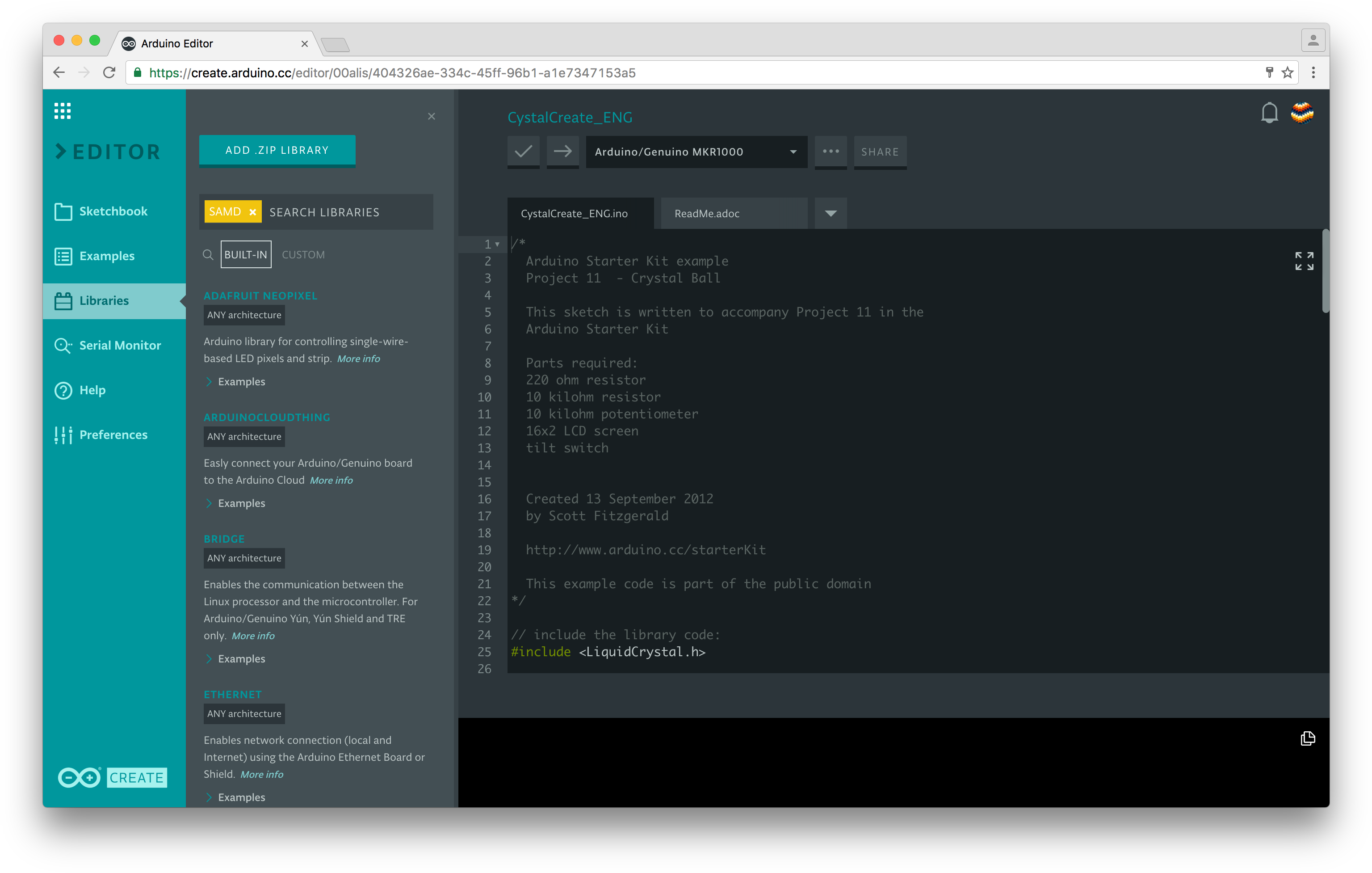Remove the SAMD filter tag
Screen dimensions: 1372x873
[x=252, y=211]
